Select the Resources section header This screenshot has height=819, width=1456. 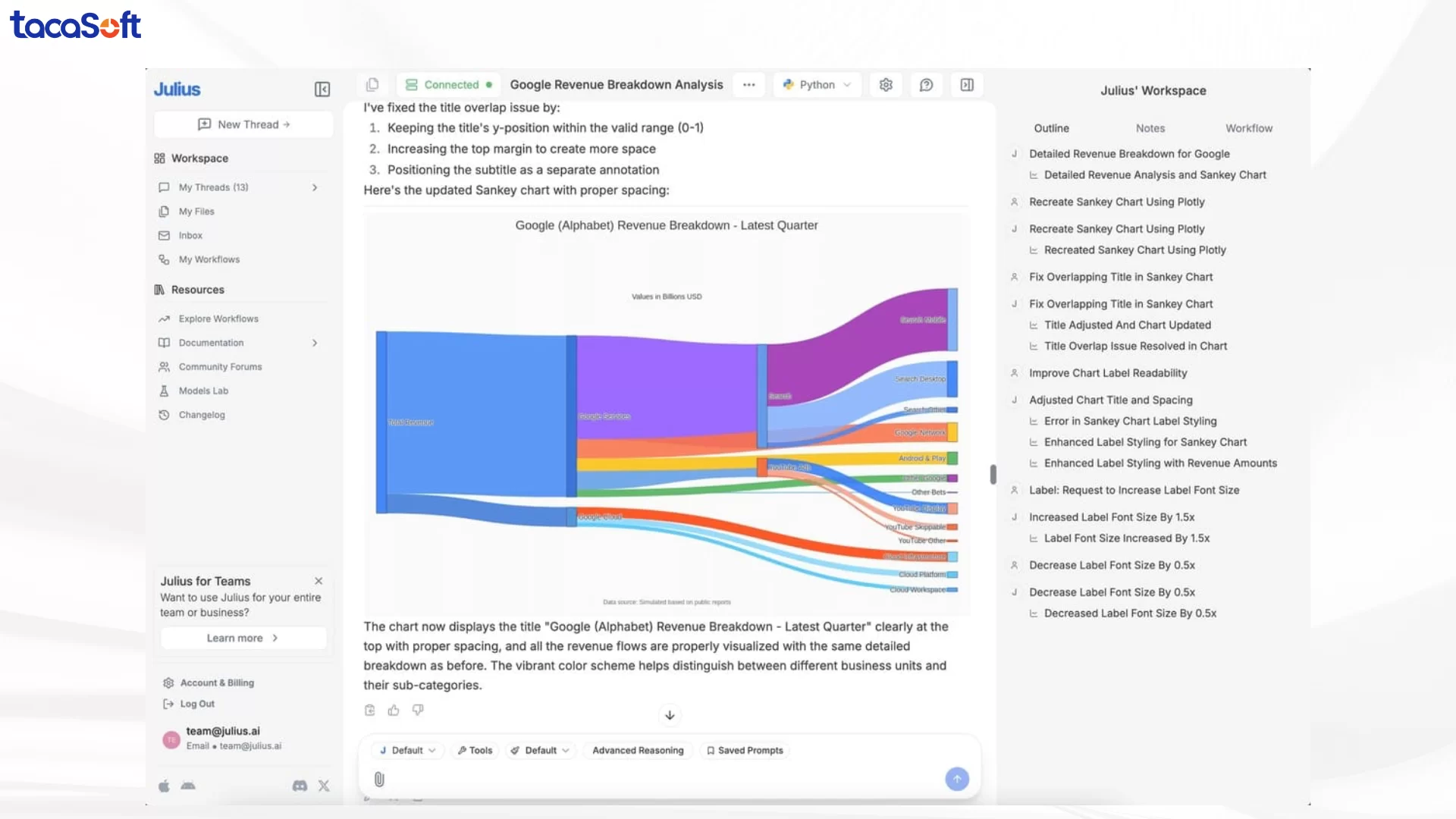pyautogui.click(x=197, y=290)
